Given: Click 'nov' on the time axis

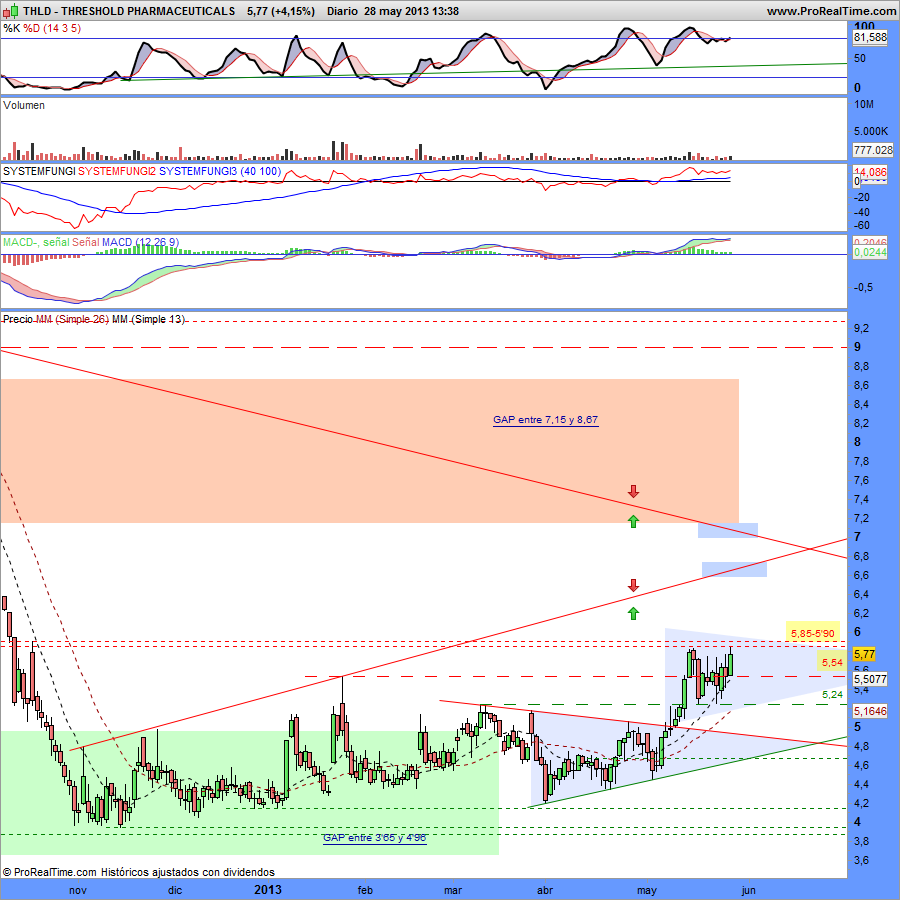Looking at the screenshot, I should [x=77, y=890].
